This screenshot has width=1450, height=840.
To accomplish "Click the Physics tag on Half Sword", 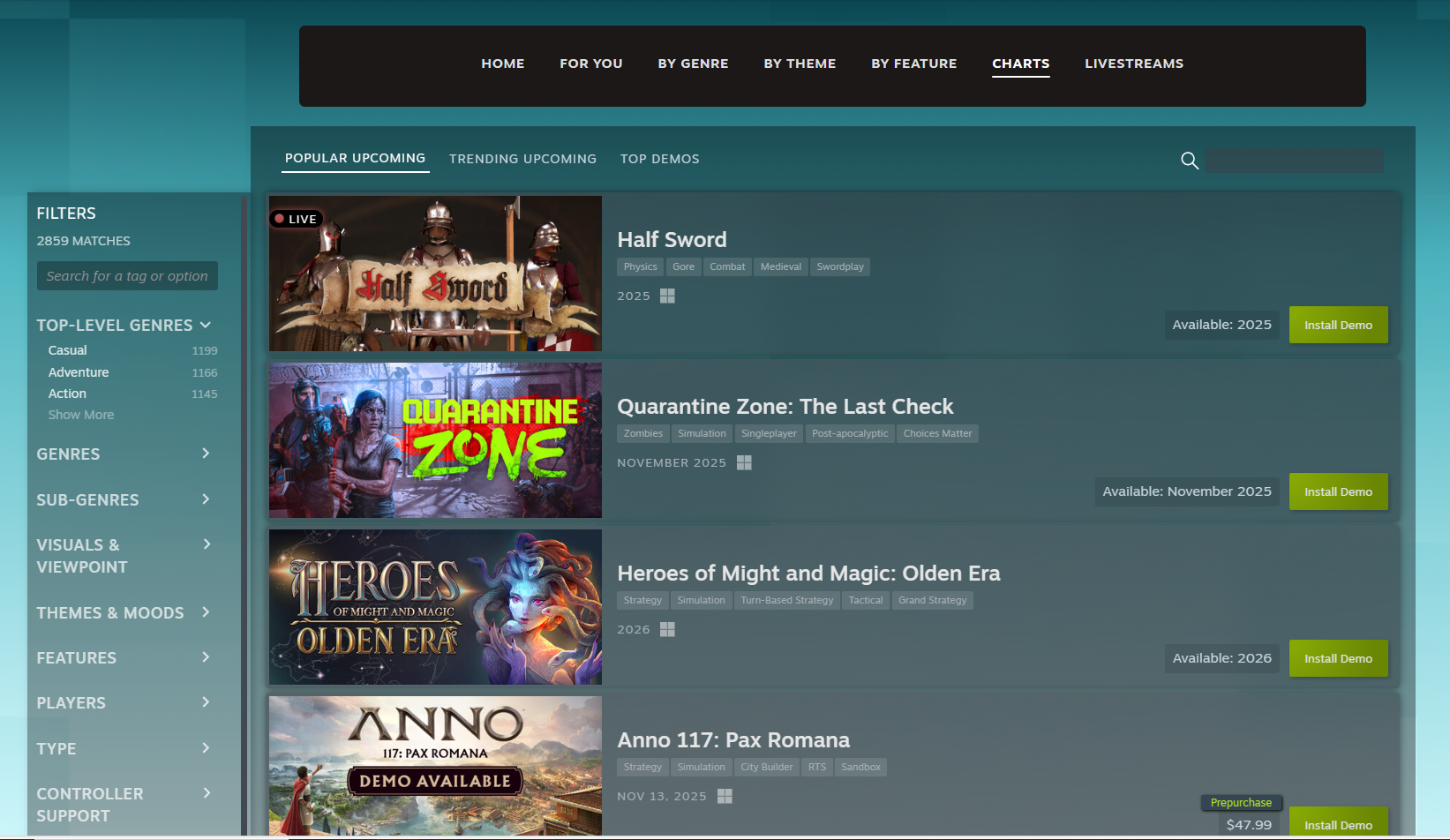I will click(641, 266).
